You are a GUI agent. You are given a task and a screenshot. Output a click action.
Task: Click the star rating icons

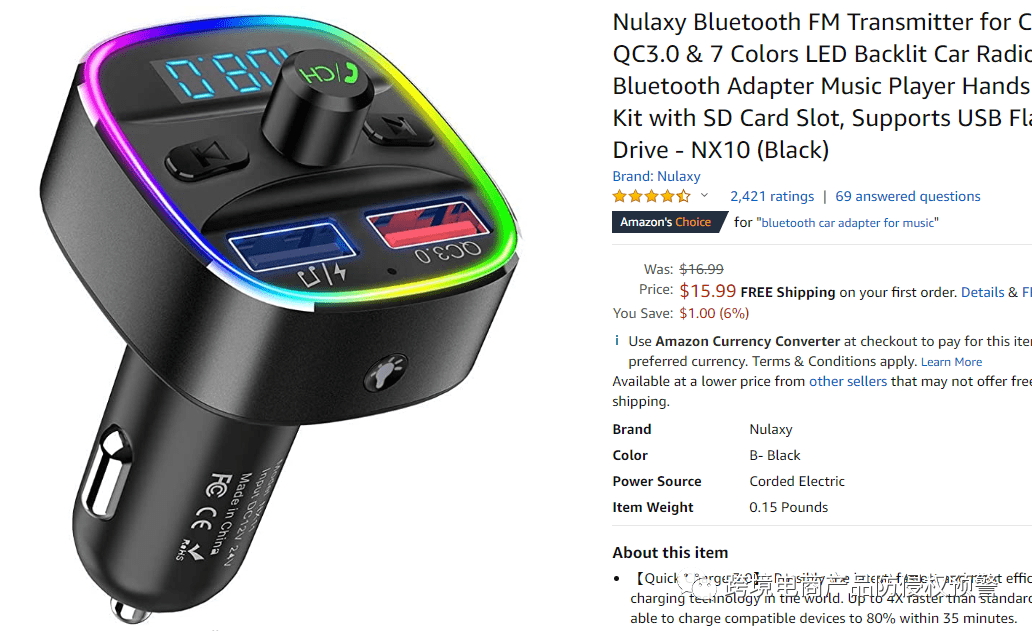651,196
